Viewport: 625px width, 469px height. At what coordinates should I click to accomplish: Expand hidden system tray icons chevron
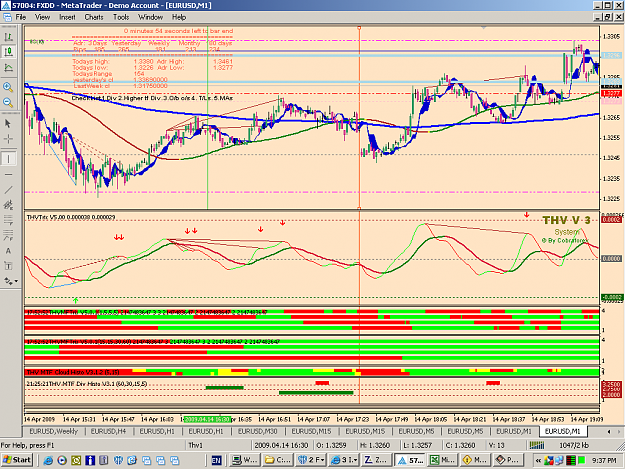click(x=538, y=461)
